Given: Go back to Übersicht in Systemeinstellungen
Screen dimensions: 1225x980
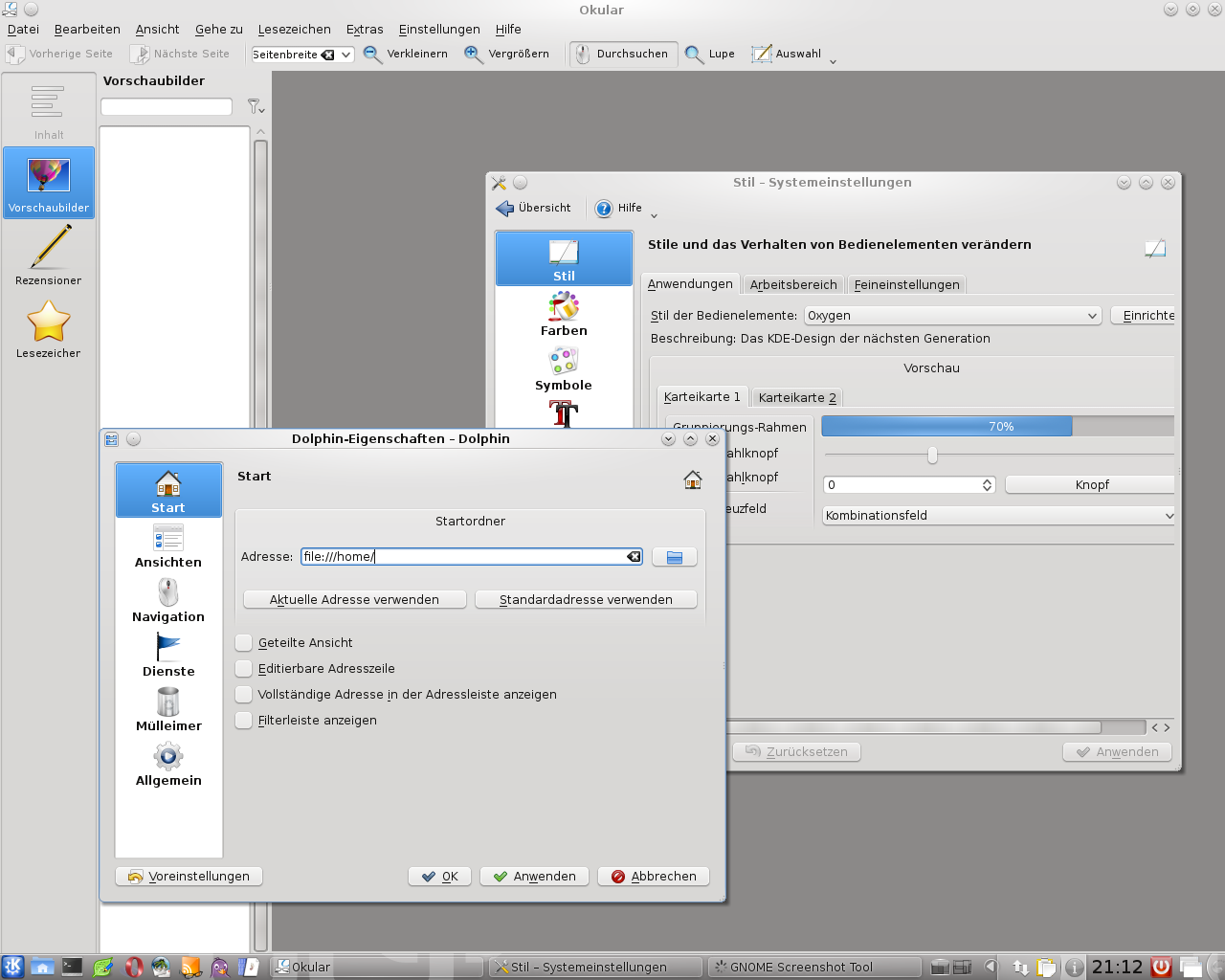Looking at the screenshot, I should [x=533, y=208].
